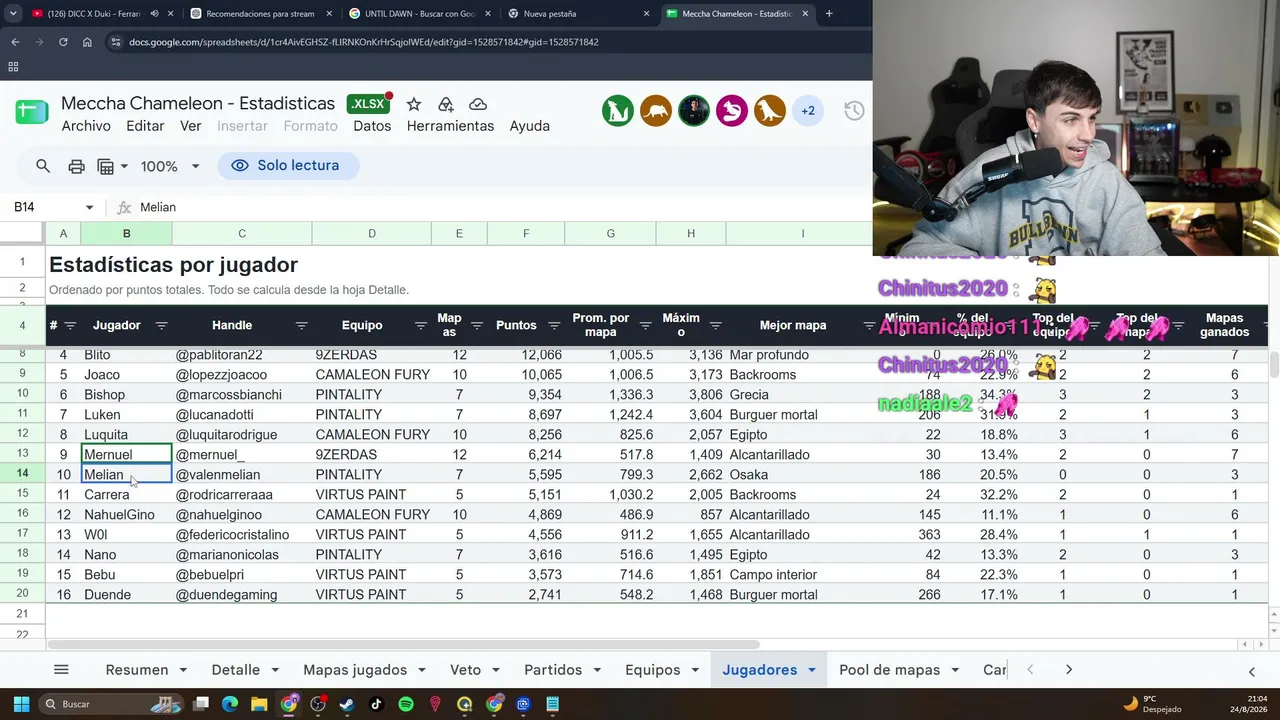Open version history clock icon

click(x=854, y=111)
